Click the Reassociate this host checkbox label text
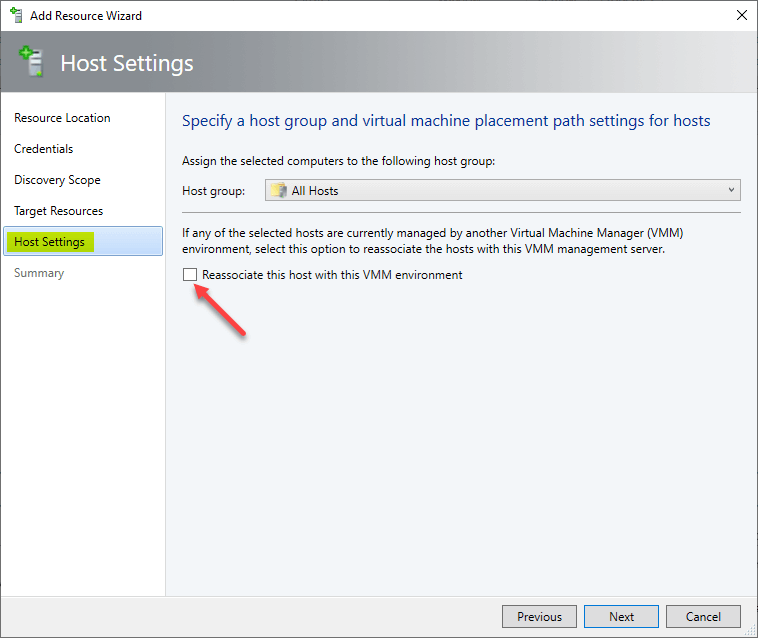Screen dimensions: 758x638 (332, 275)
